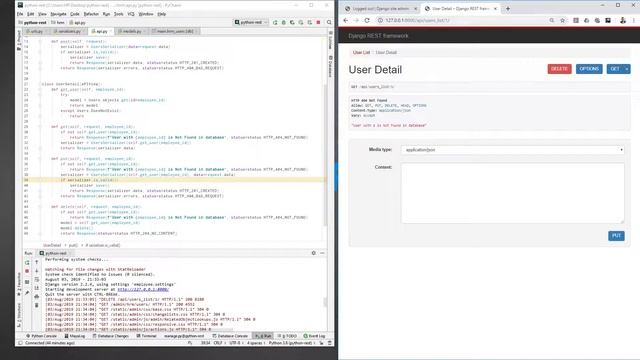Click the Print icon in the Run console gutter
Image resolution: width=640 pixels, height=360 pixels.
[36, 296]
